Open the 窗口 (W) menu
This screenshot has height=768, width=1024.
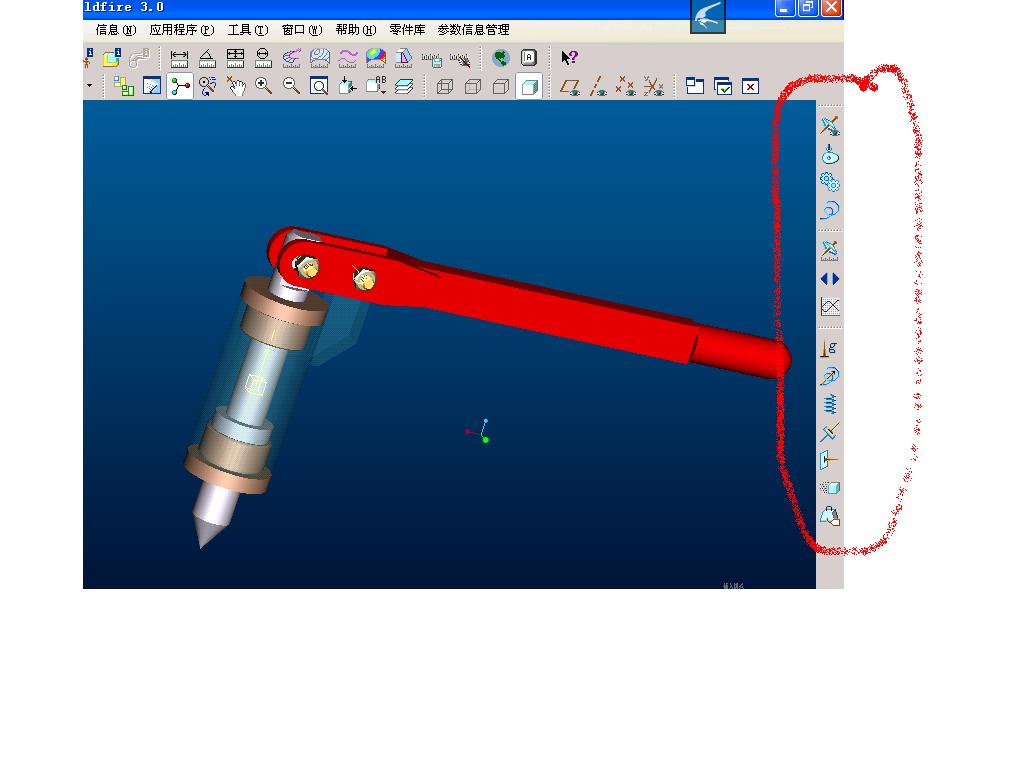[x=302, y=30]
